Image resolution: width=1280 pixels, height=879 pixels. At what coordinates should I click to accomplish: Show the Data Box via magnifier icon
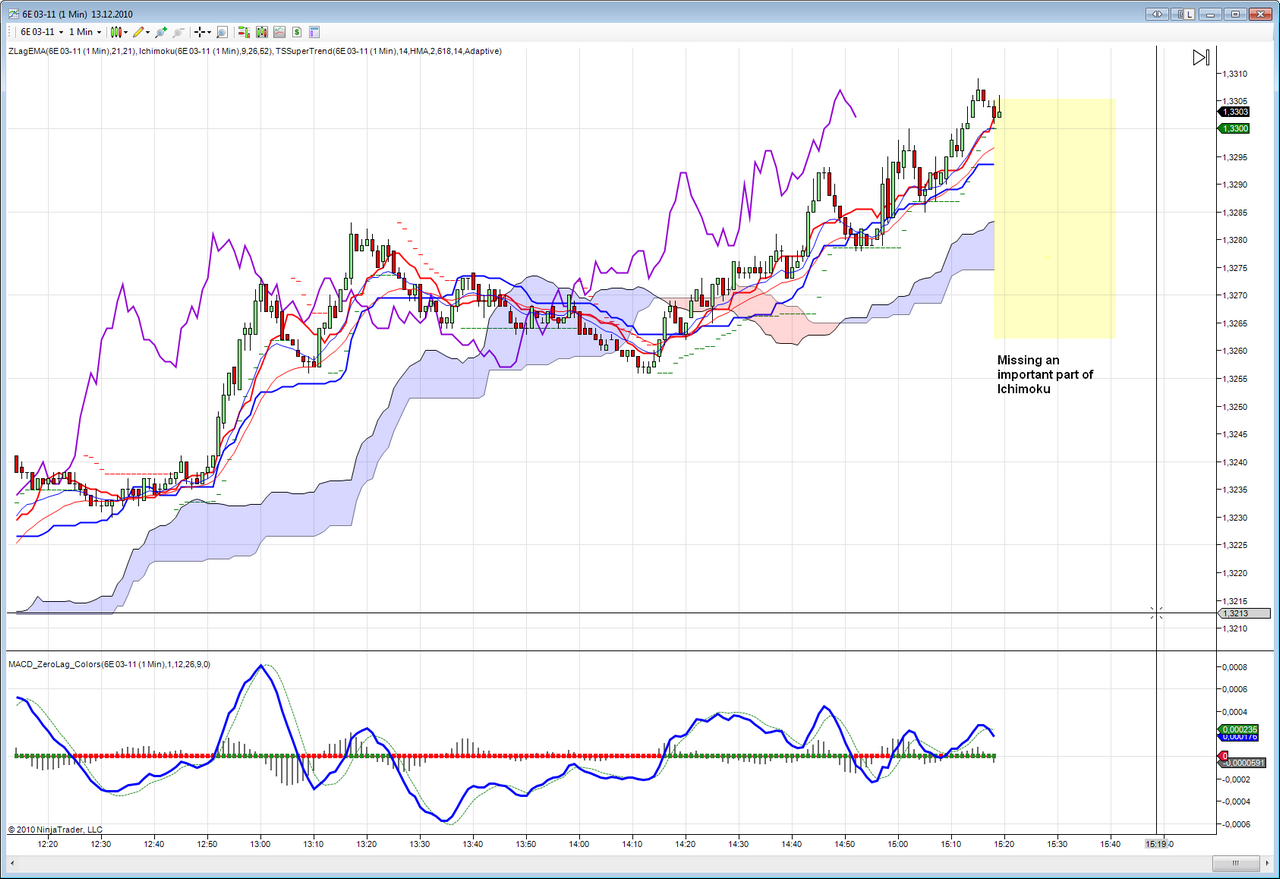pyautogui.click(x=221, y=32)
